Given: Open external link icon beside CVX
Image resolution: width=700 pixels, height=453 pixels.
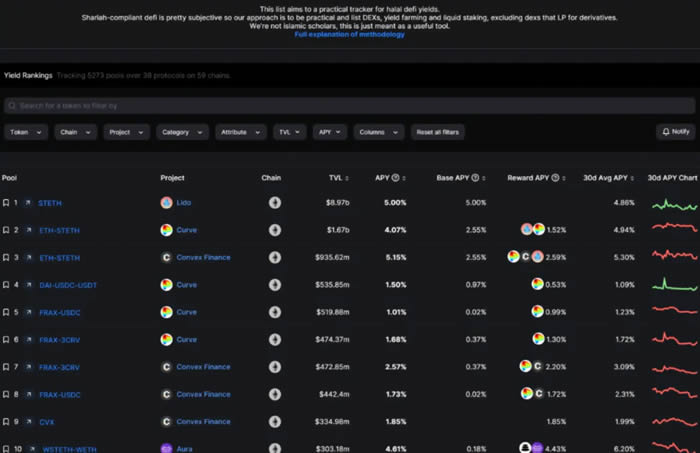Looking at the screenshot, I should pyautogui.click(x=29, y=422).
